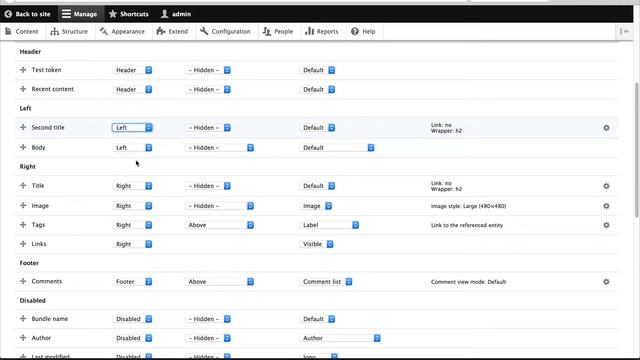640x360 pixels.
Task: Open region dropdown for Test token
Action: [x=132, y=70]
